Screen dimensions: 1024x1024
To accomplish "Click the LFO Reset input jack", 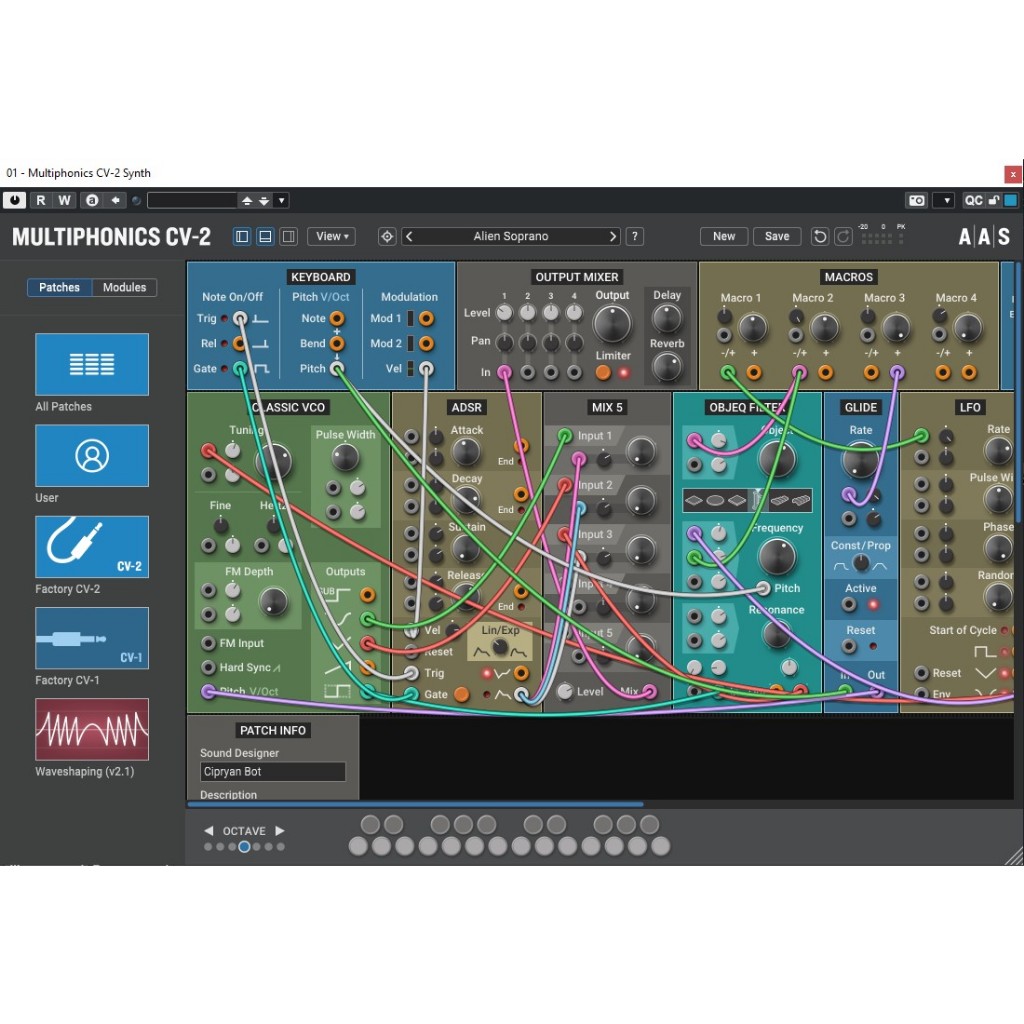I will (x=921, y=673).
